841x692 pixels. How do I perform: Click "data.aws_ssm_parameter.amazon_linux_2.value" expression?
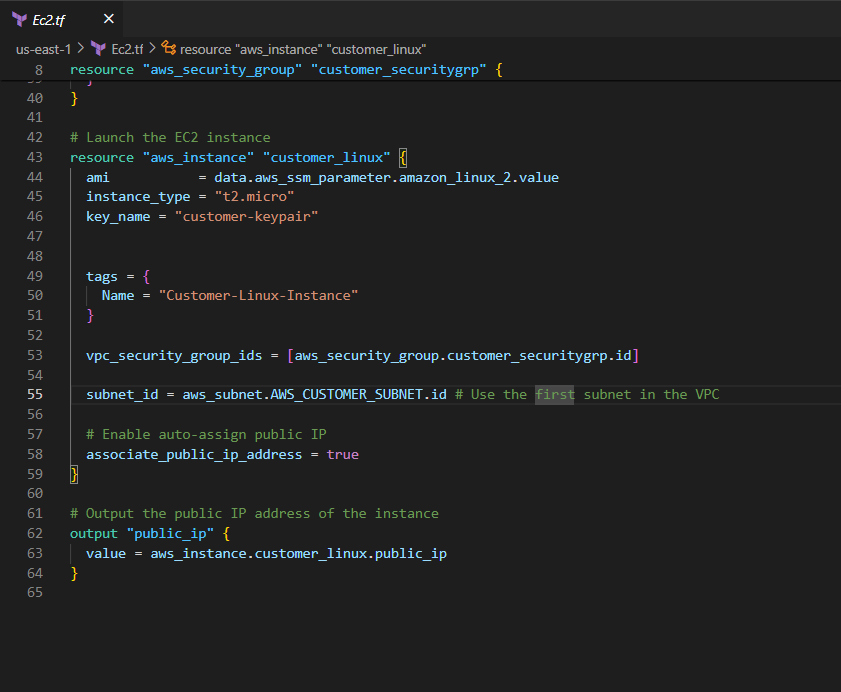[387, 178]
